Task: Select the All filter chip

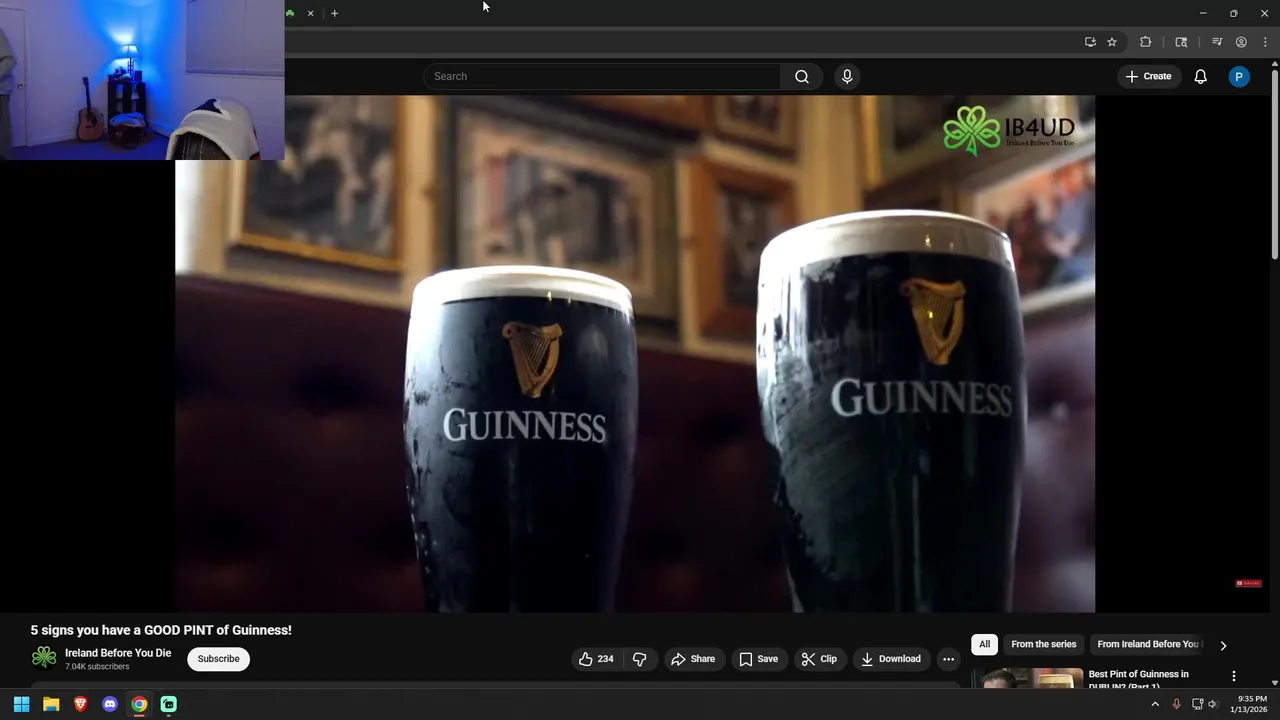Action: [x=984, y=644]
